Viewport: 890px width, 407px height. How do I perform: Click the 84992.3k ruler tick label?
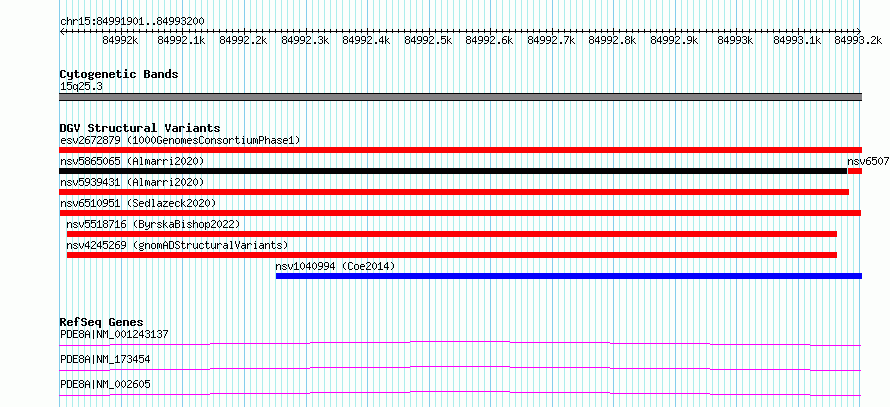pos(305,40)
